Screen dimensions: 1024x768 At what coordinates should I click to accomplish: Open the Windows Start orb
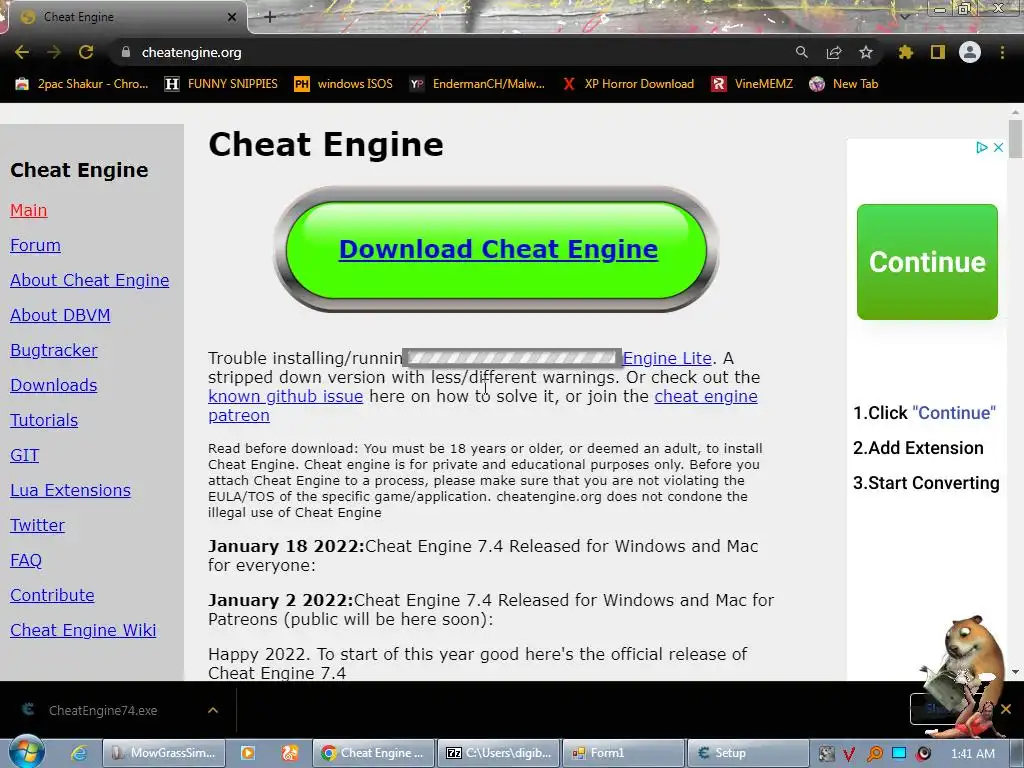coord(27,752)
